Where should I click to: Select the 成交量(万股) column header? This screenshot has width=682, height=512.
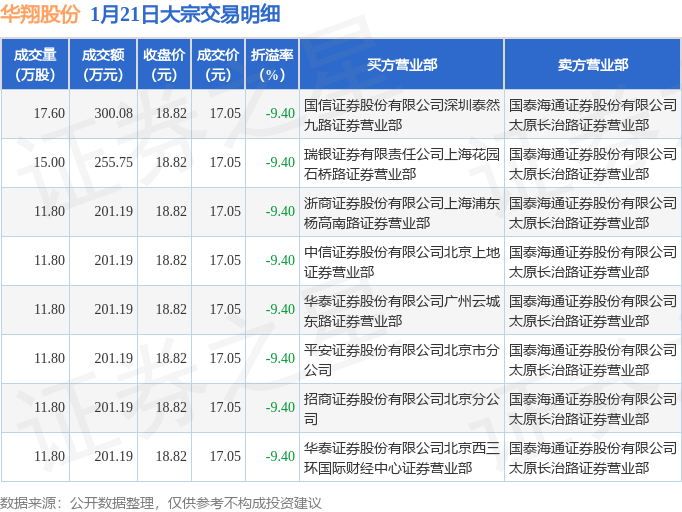tap(35, 64)
